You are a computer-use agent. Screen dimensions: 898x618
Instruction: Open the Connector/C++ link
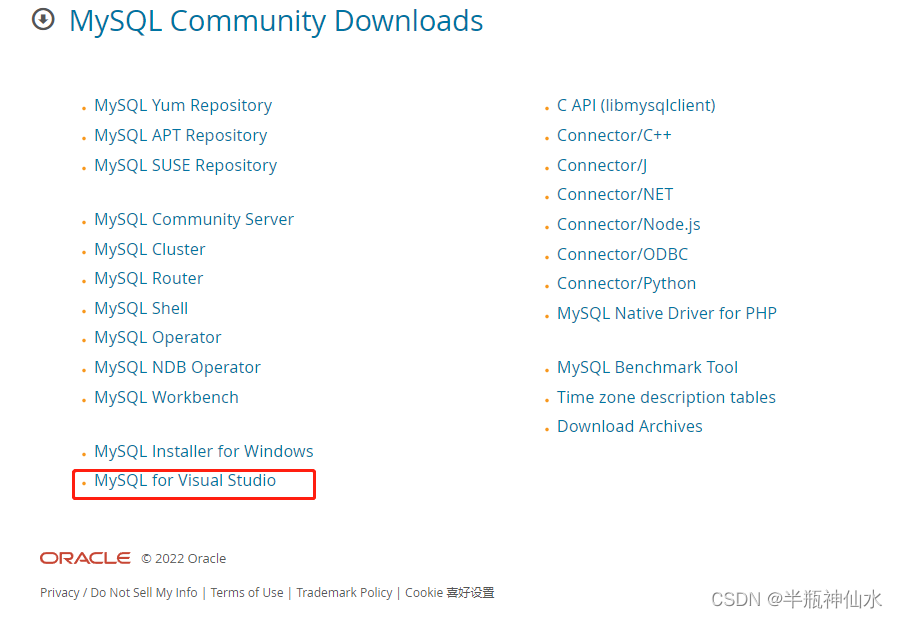pos(614,135)
